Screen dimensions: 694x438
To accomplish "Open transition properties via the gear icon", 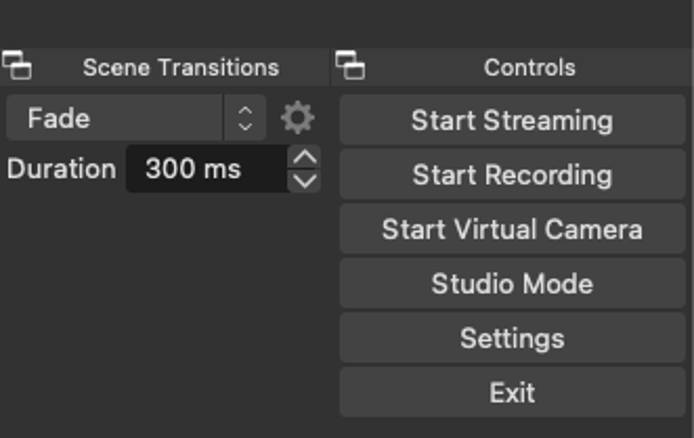I will pos(297,118).
